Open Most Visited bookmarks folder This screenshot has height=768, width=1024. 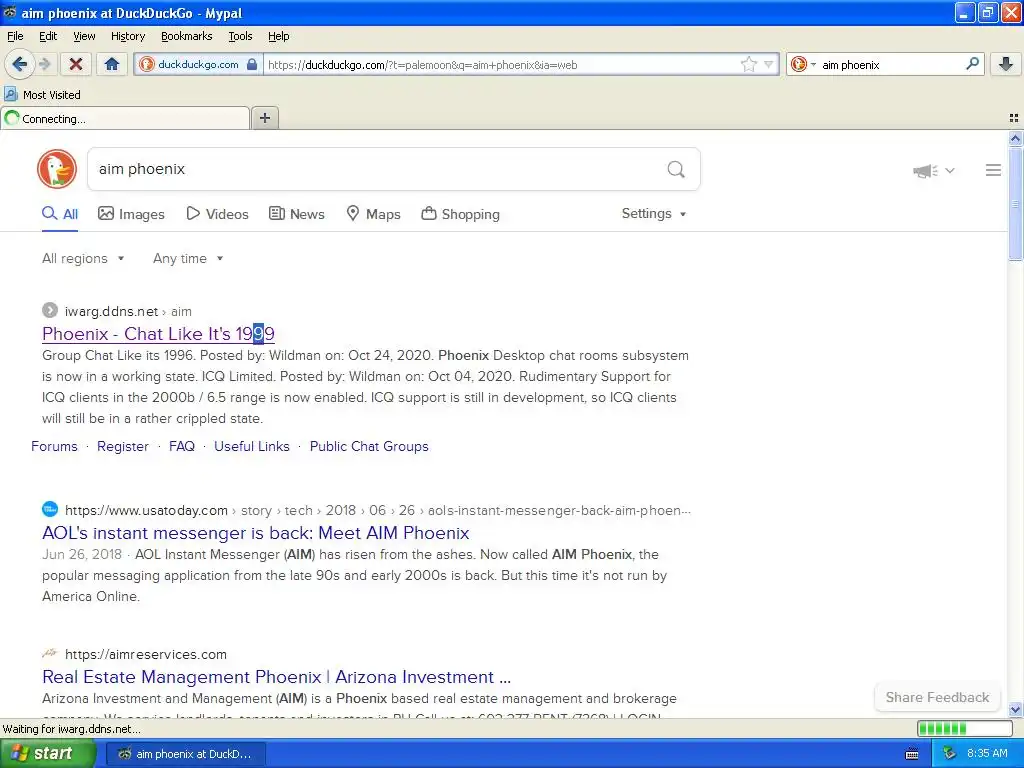43,95
